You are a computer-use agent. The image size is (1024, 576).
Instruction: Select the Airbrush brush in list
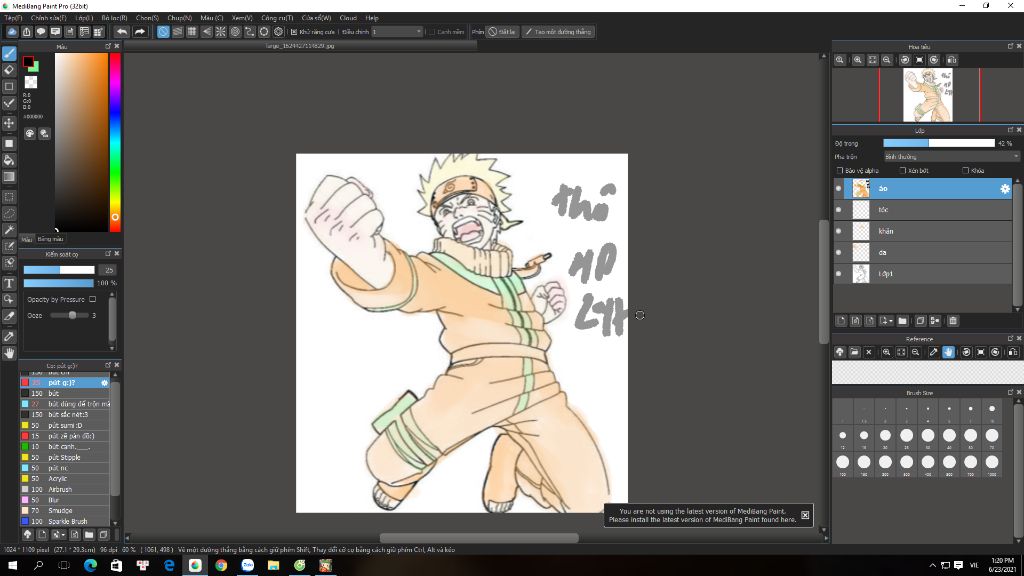[x=65, y=489]
